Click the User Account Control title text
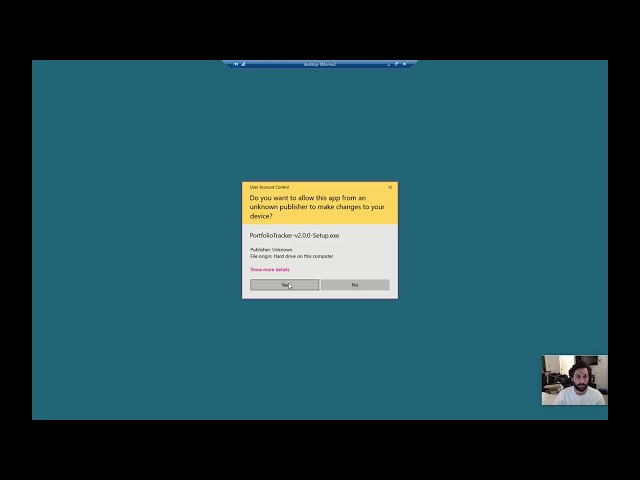This screenshot has width=640, height=480. click(x=269, y=187)
